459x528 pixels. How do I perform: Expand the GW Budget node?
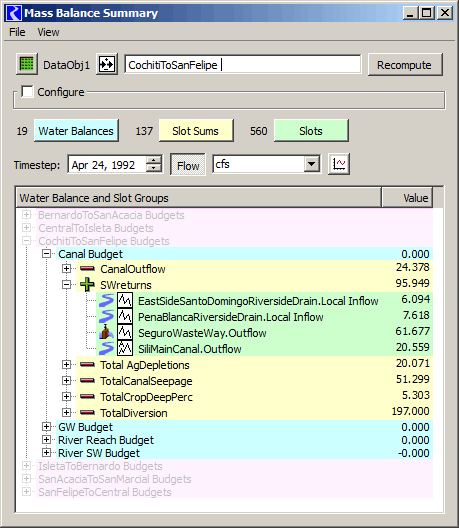click(x=46, y=427)
